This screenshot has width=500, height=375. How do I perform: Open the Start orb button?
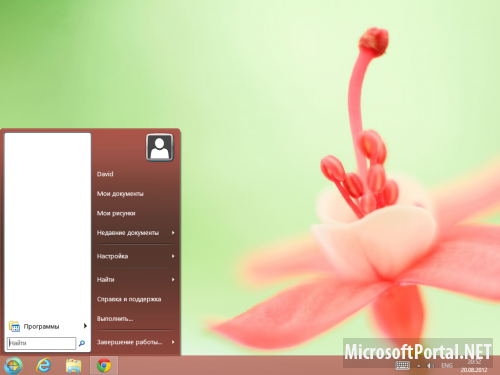point(13,365)
